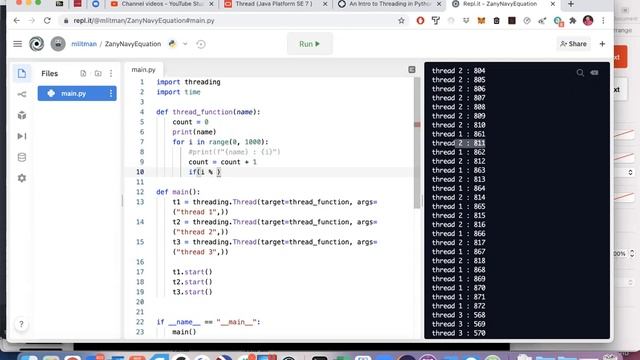The height and width of the screenshot is (360, 640).
Task: Switch to An Intro to Threading tab
Action: click(x=390, y=4)
